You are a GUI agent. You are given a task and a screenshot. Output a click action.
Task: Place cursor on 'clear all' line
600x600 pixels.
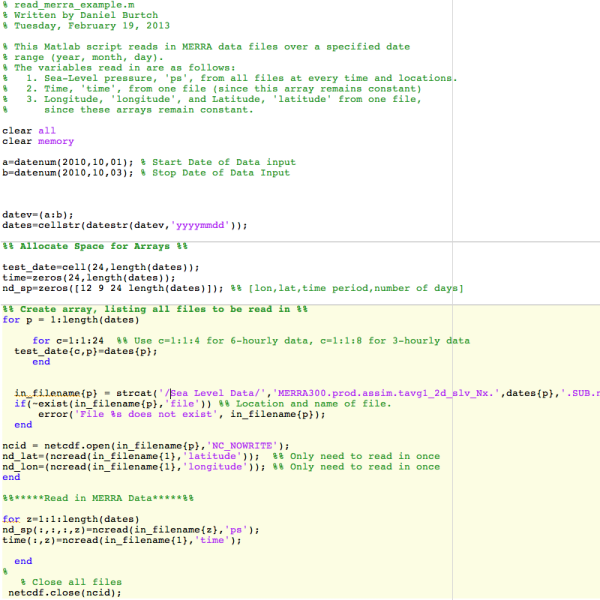(x=29, y=130)
